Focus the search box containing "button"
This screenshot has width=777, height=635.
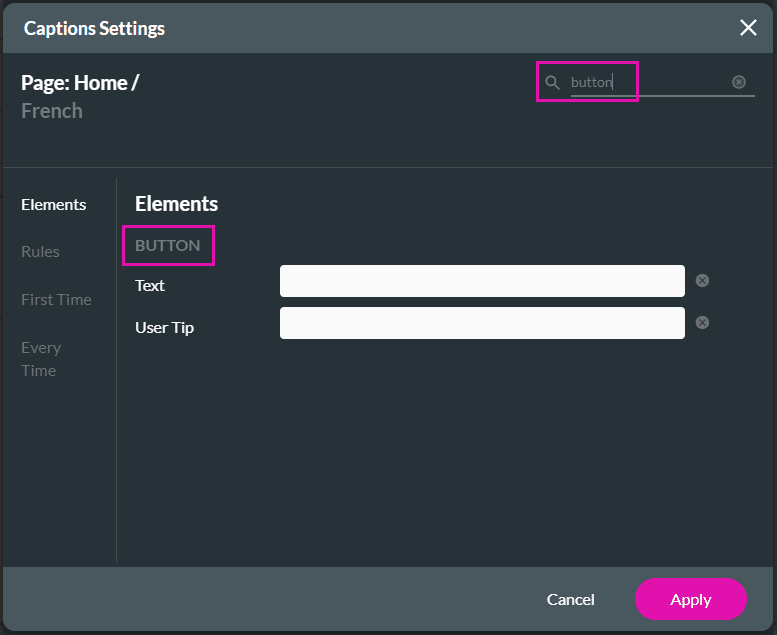650,82
